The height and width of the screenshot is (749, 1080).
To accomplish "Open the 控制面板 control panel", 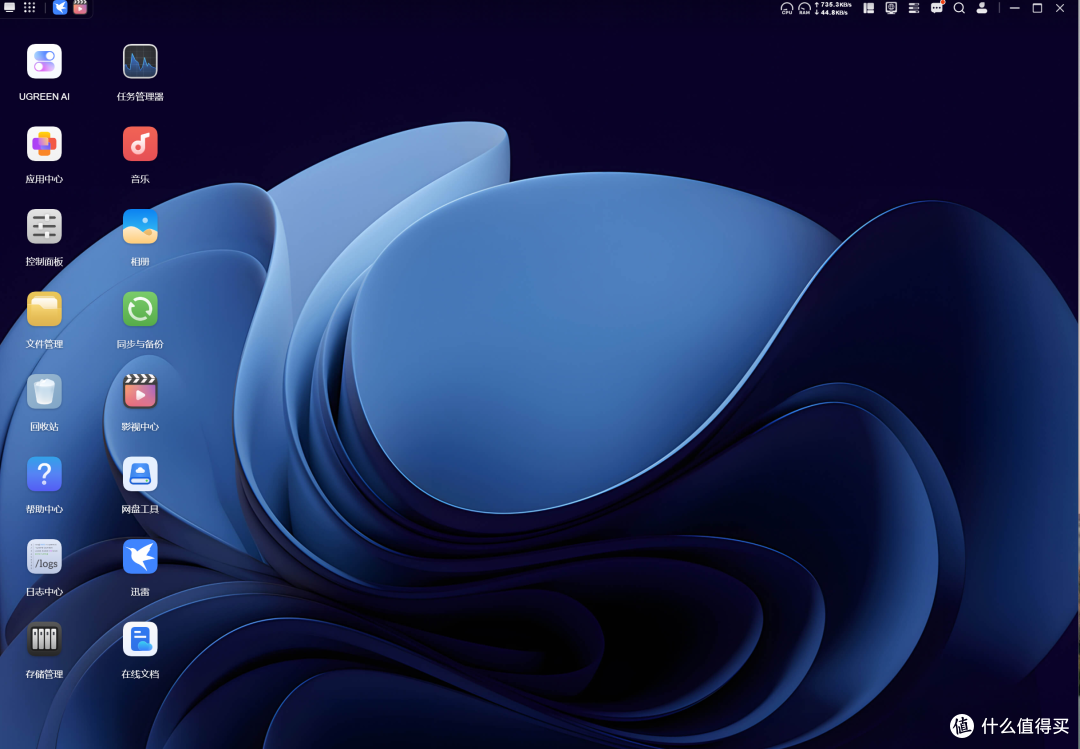I will [44, 227].
